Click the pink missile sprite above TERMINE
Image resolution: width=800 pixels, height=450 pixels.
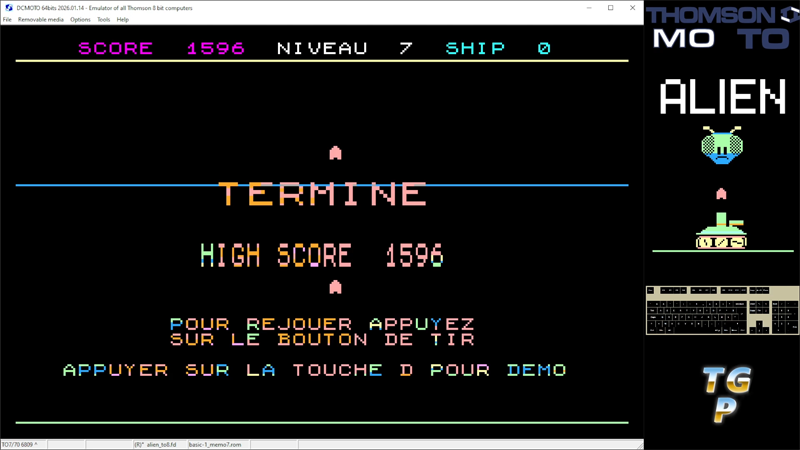(x=335, y=153)
